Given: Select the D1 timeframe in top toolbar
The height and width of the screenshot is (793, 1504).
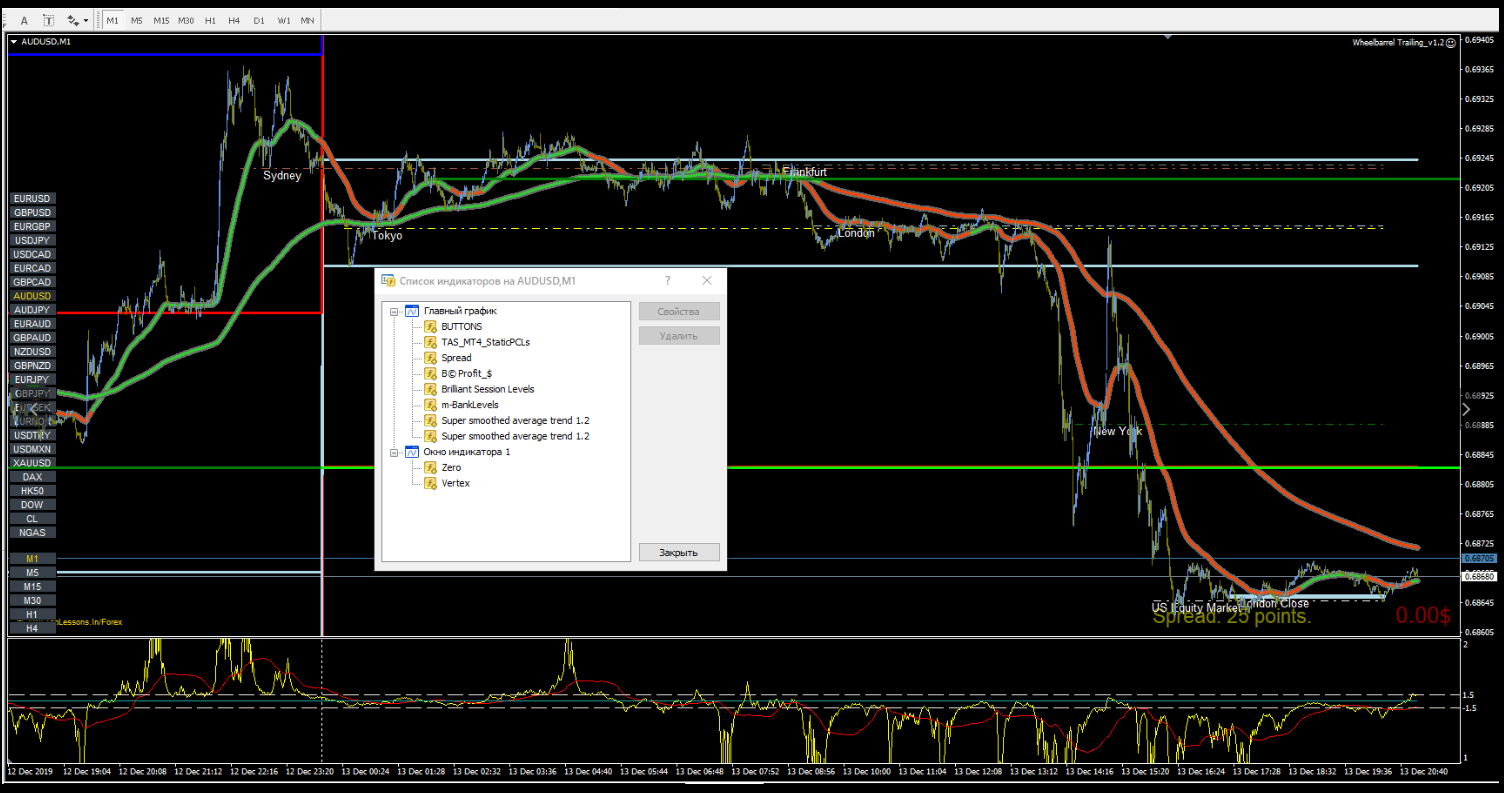Looking at the screenshot, I should pos(259,20).
